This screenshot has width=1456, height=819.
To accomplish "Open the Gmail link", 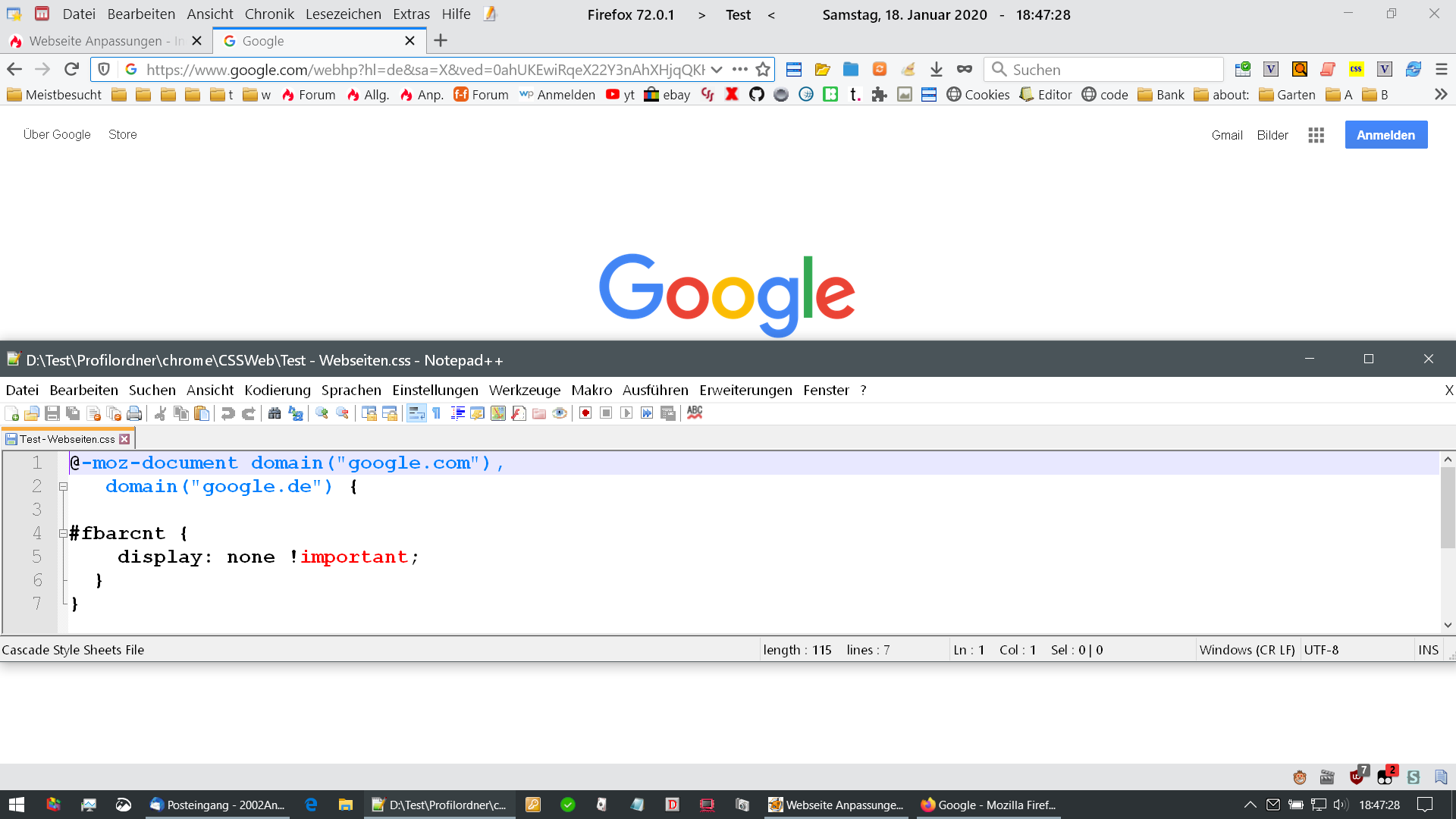I will coord(1226,135).
